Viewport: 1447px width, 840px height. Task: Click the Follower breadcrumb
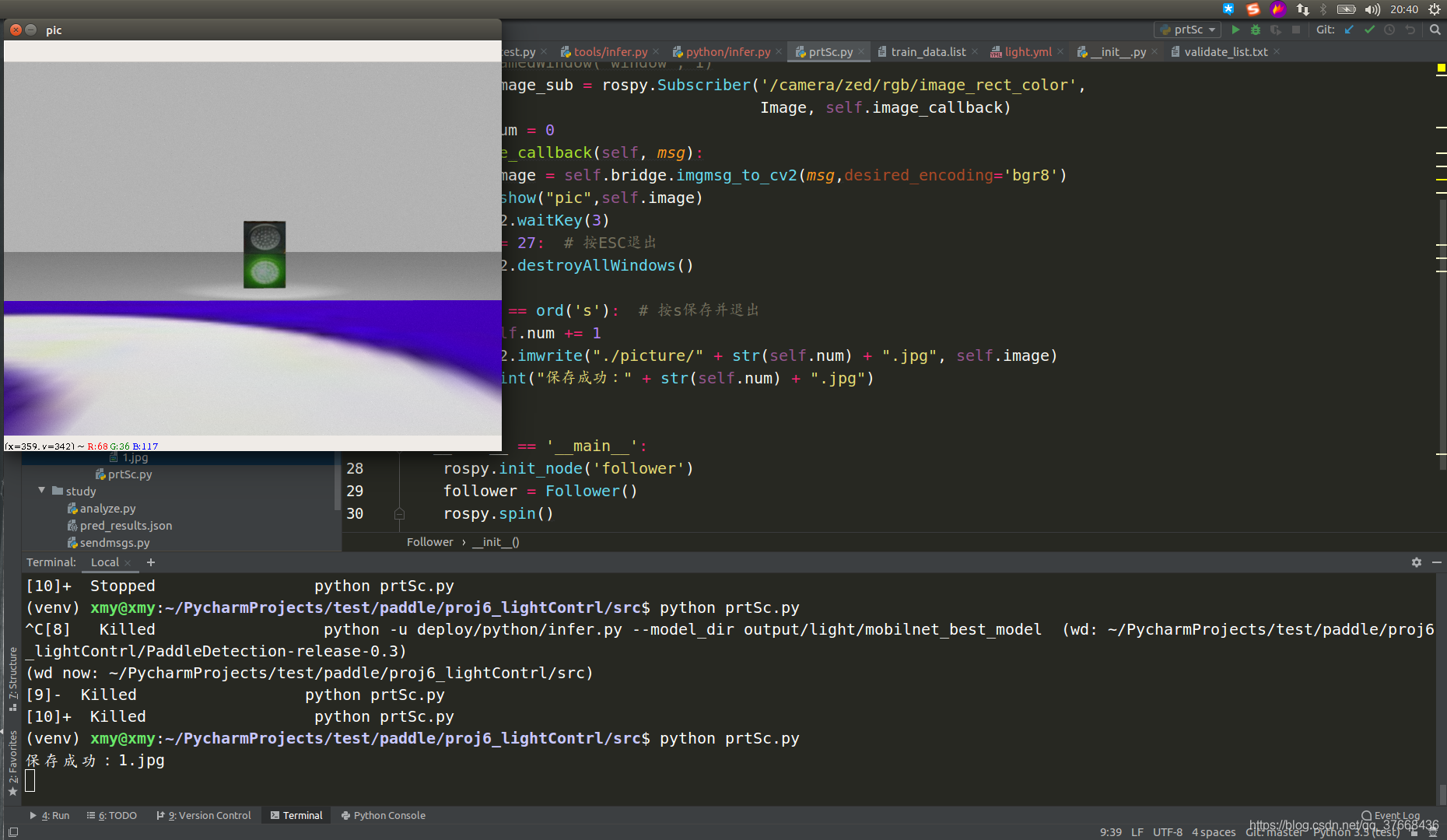click(429, 542)
